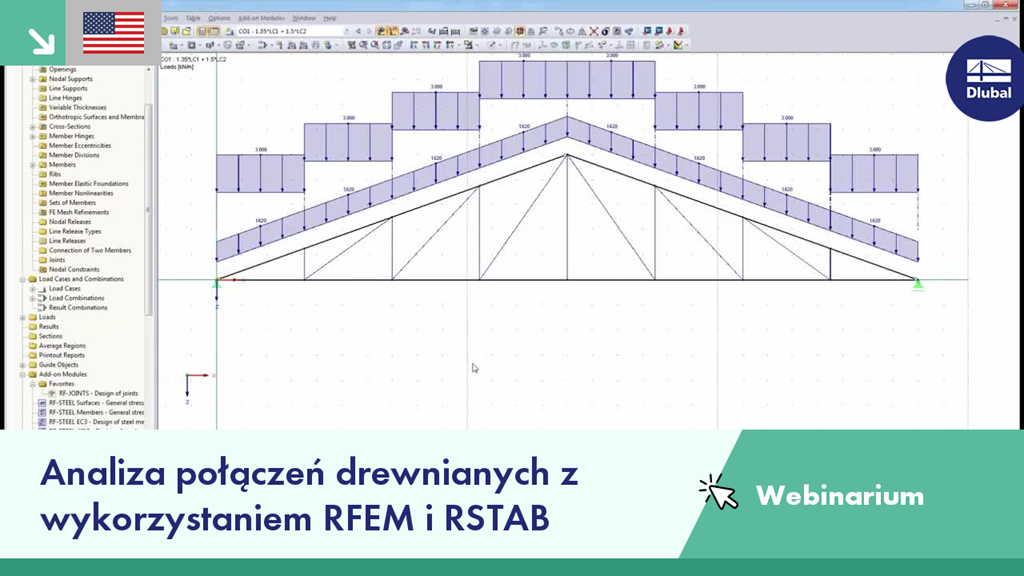
Task: Click the red X delete icon in toolbar
Action: 594,31
